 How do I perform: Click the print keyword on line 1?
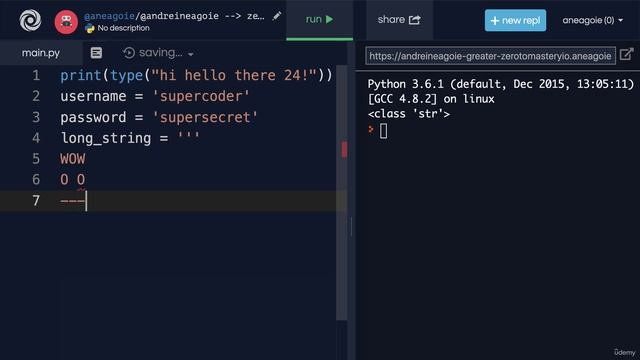click(x=81, y=76)
